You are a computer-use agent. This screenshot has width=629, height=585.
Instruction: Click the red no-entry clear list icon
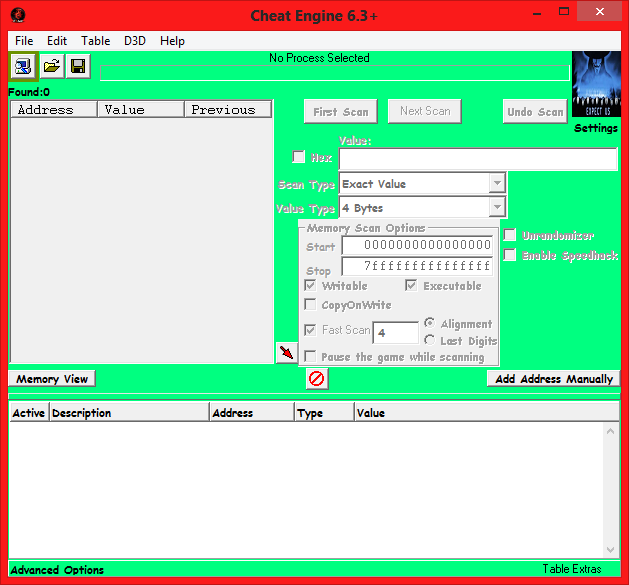point(316,379)
